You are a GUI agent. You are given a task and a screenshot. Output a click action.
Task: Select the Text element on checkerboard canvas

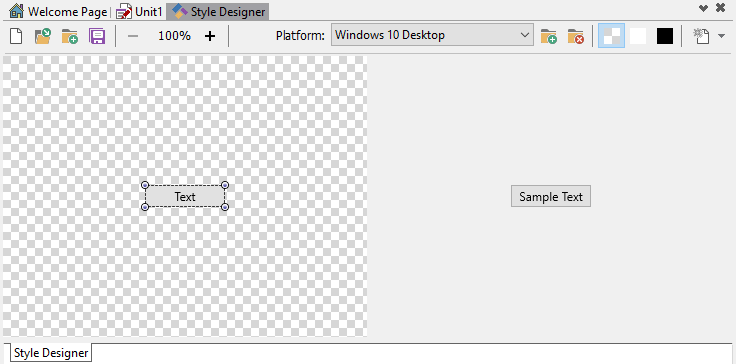pos(185,196)
